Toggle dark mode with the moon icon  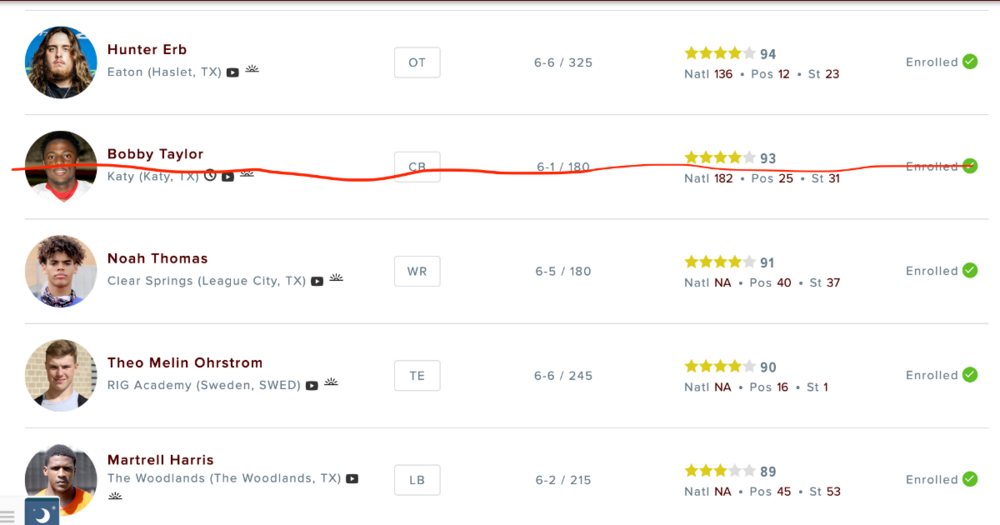point(42,514)
